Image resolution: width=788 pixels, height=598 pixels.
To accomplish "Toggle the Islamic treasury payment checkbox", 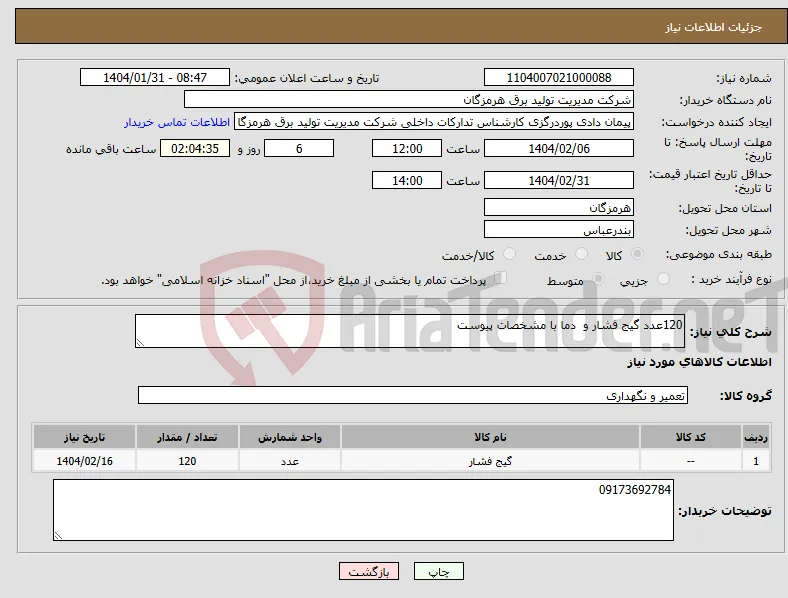I will tap(501, 277).
